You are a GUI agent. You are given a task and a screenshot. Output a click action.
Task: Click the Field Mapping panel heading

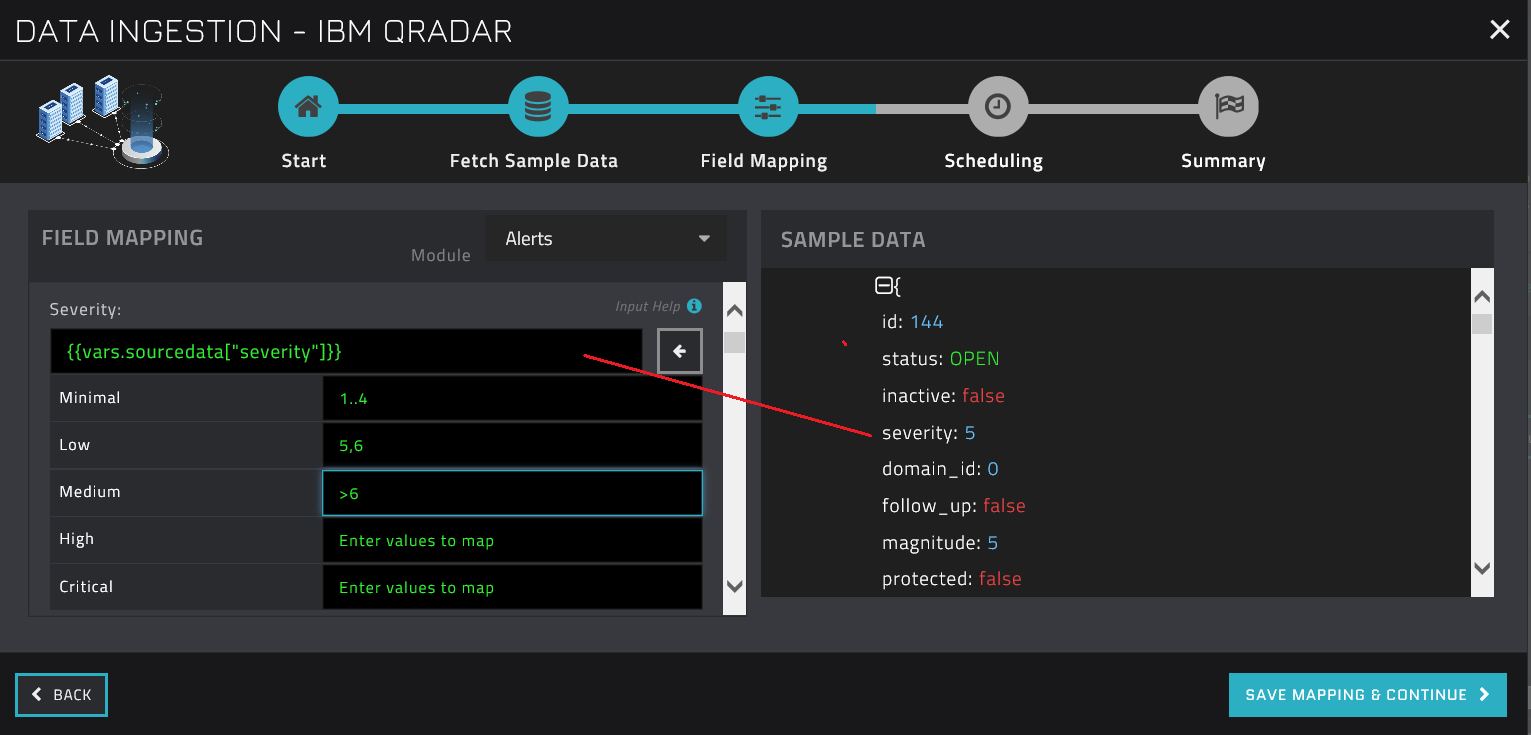pos(122,238)
